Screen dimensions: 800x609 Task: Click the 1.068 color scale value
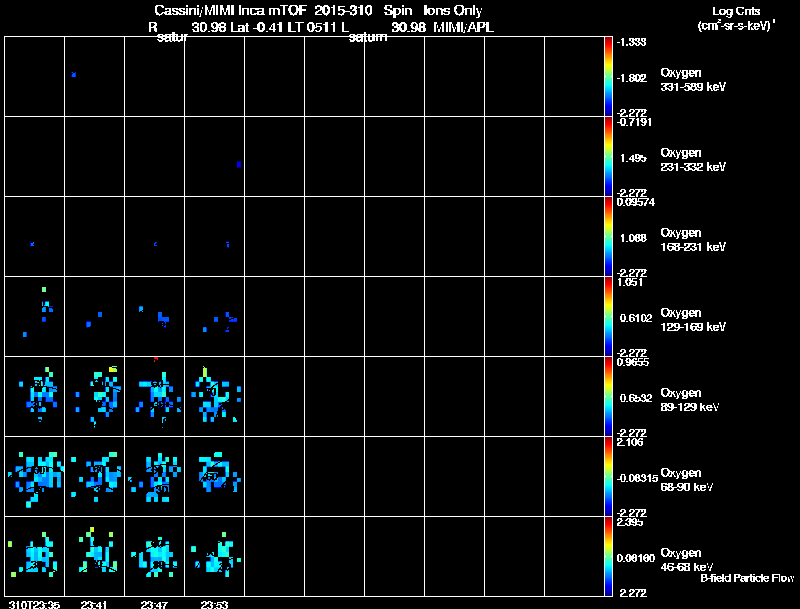[x=633, y=238]
